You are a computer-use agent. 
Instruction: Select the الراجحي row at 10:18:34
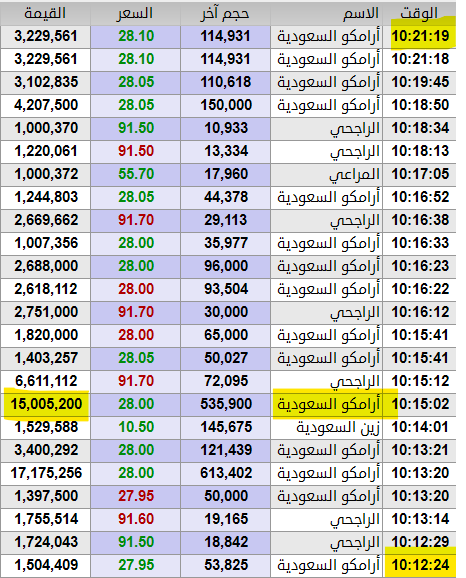[228, 128]
